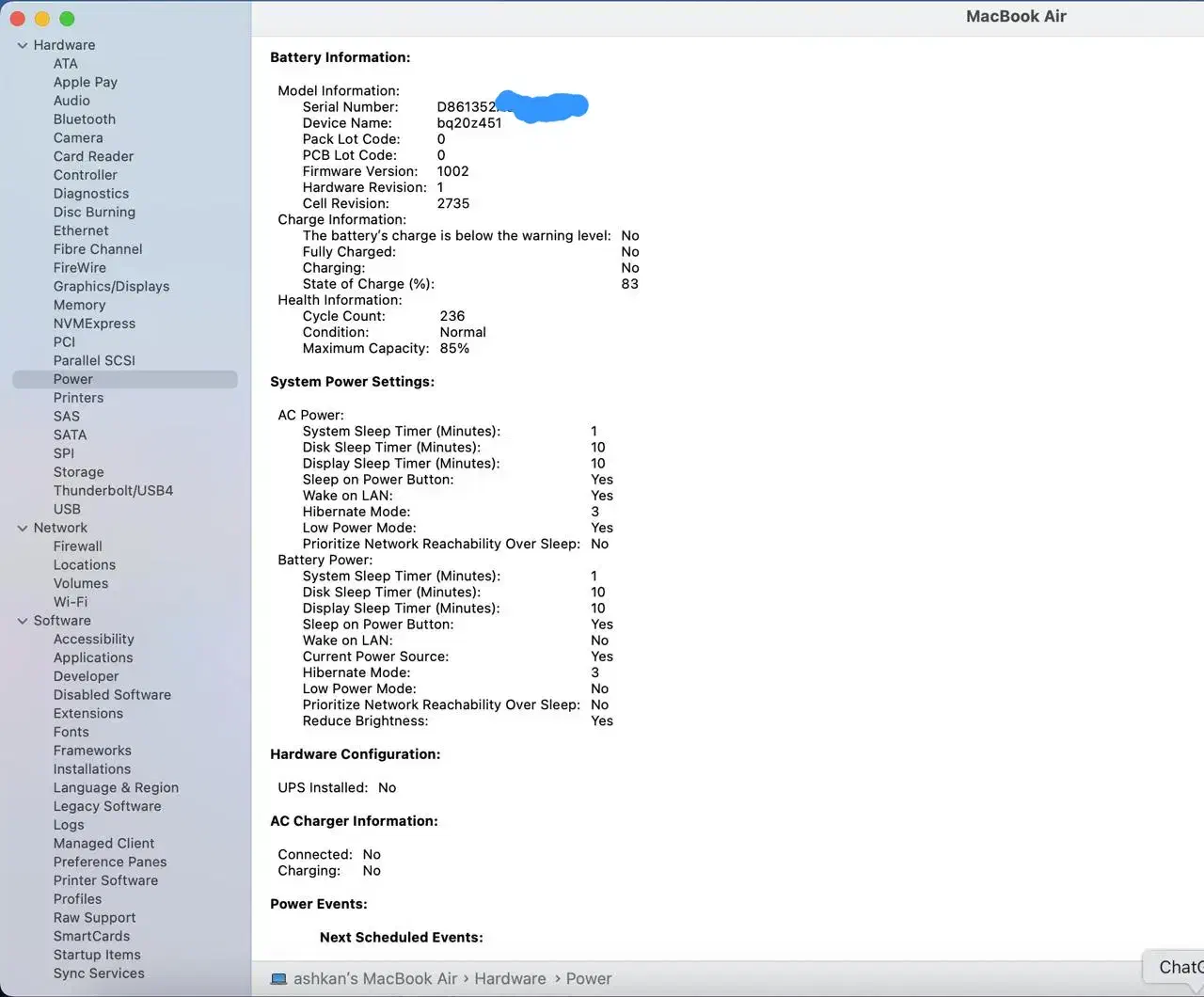This screenshot has height=997, width=1204.
Task: Collapse the Hardware section chevron
Action: [x=23, y=45]
